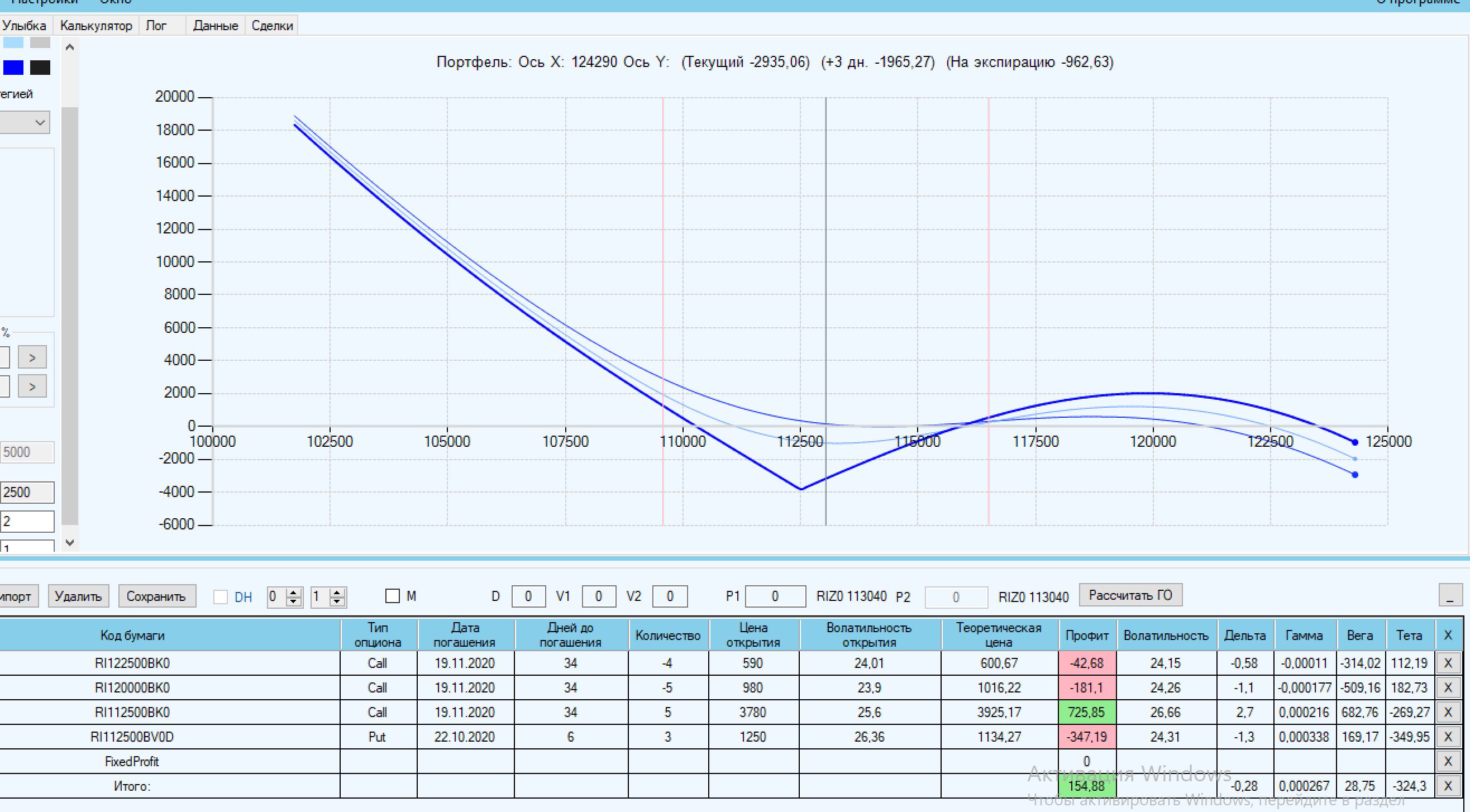Click the right arrow button in percent panel
This screenshot has height=812, width=1470.
(x=32, y=358)
